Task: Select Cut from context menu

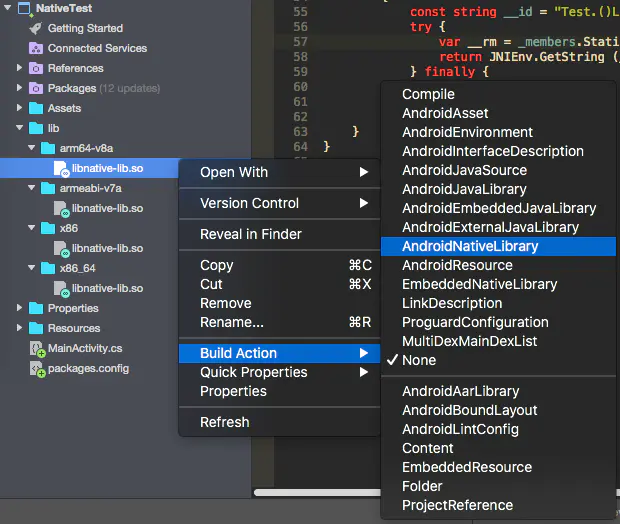Action: [x=279, y=284]
